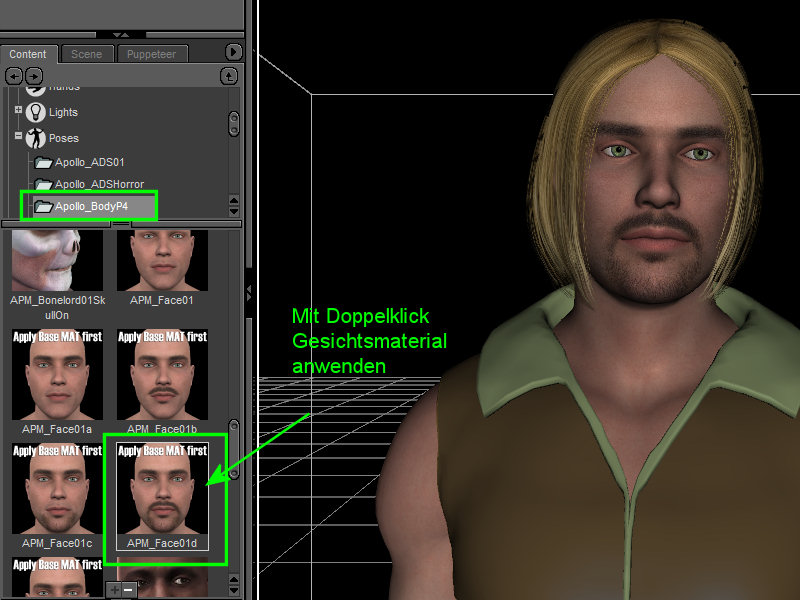The width and height of the screenshot is (800, 600).
Task: Expand the Lights category
Action: click(x=18, y=110)
